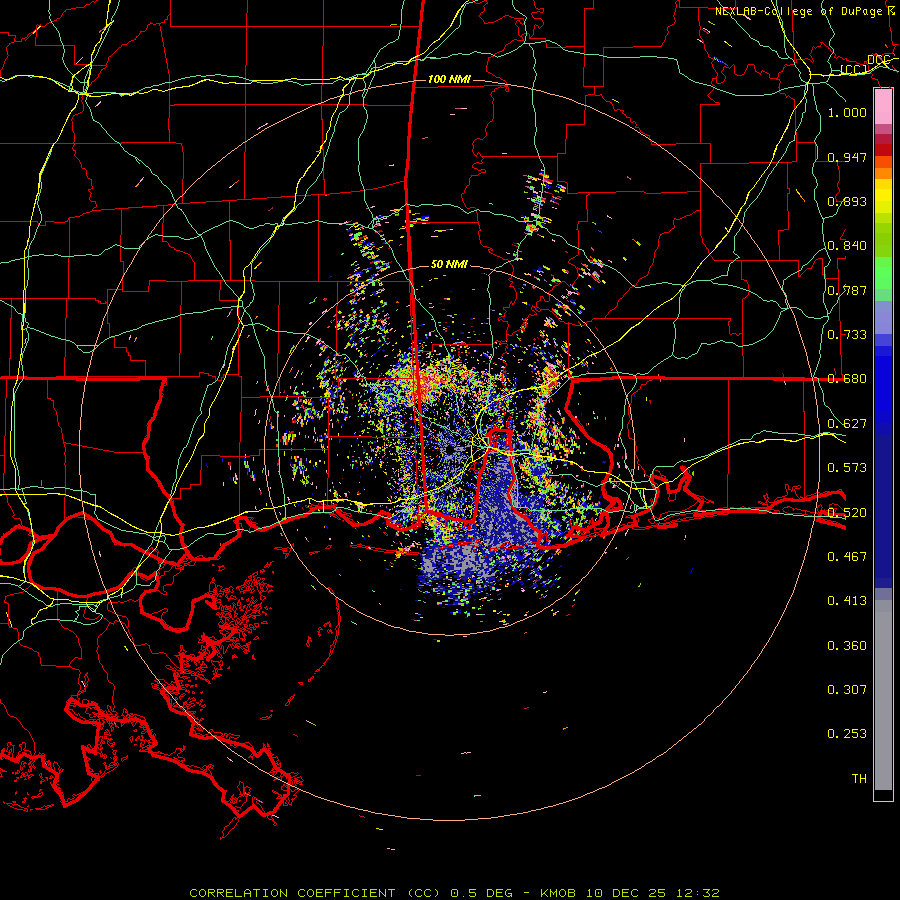Viewport: 900px width, 900px height.
Task: Click the 50 NMI range ring label
Action: tap(449, 264)
